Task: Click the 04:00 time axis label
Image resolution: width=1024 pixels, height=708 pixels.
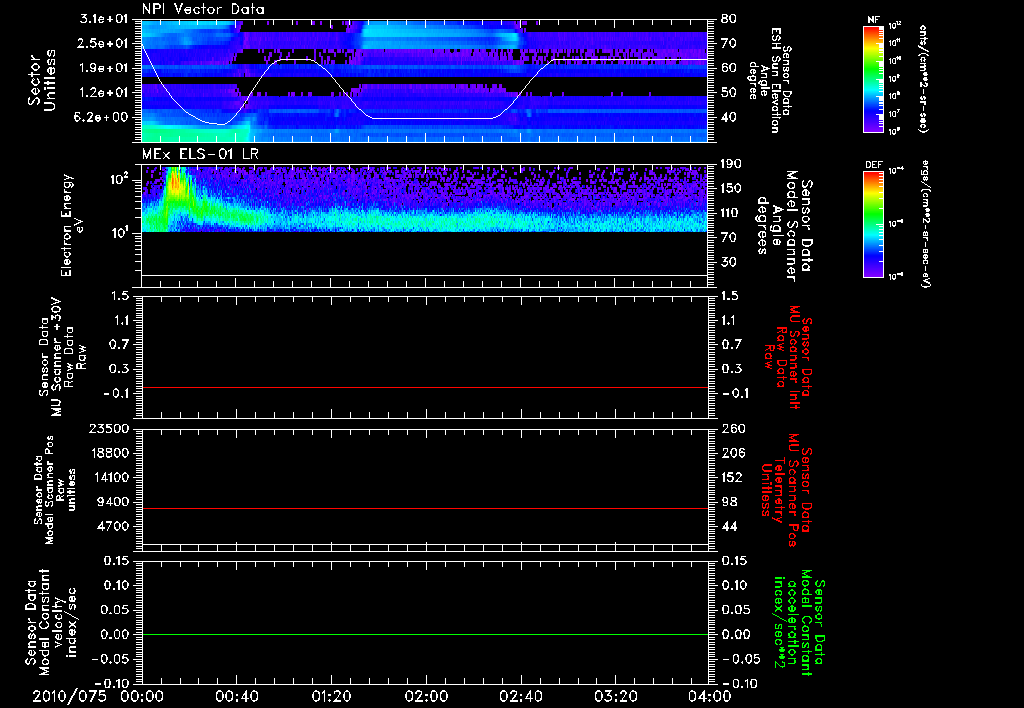Action: click(x=710, y=696)
